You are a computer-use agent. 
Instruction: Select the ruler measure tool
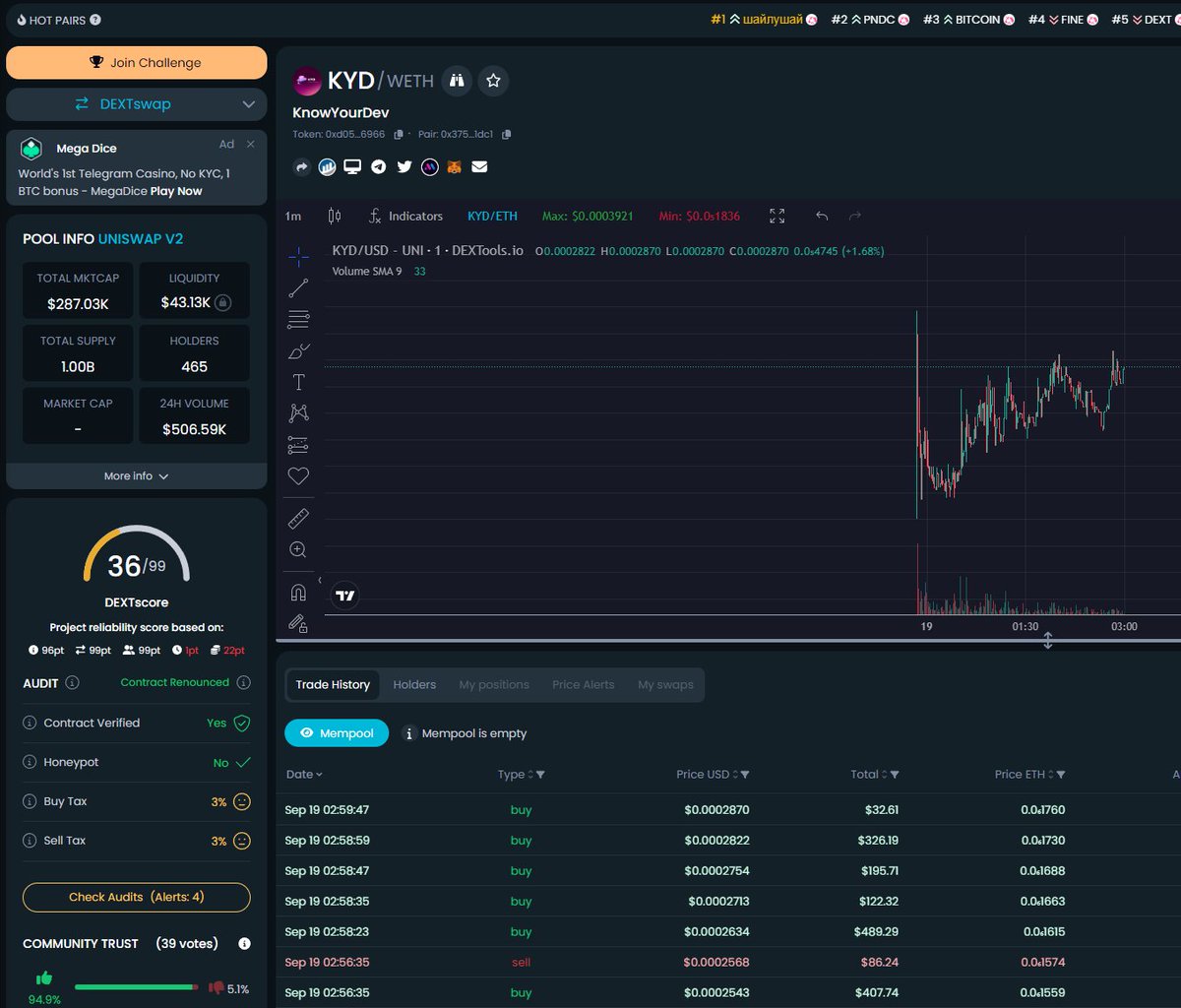pos(298,519)
